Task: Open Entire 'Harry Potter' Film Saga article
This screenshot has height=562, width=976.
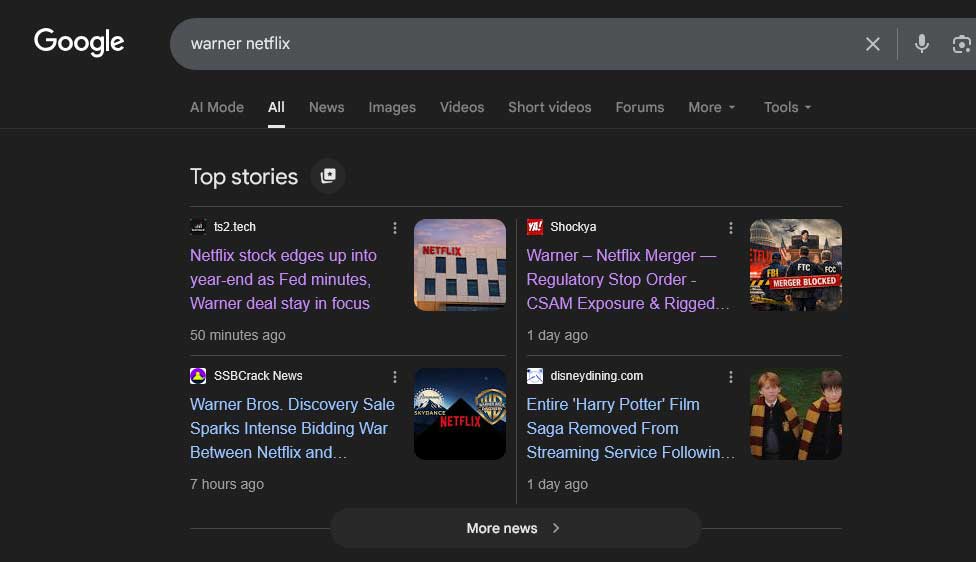Action: (631, 428)
